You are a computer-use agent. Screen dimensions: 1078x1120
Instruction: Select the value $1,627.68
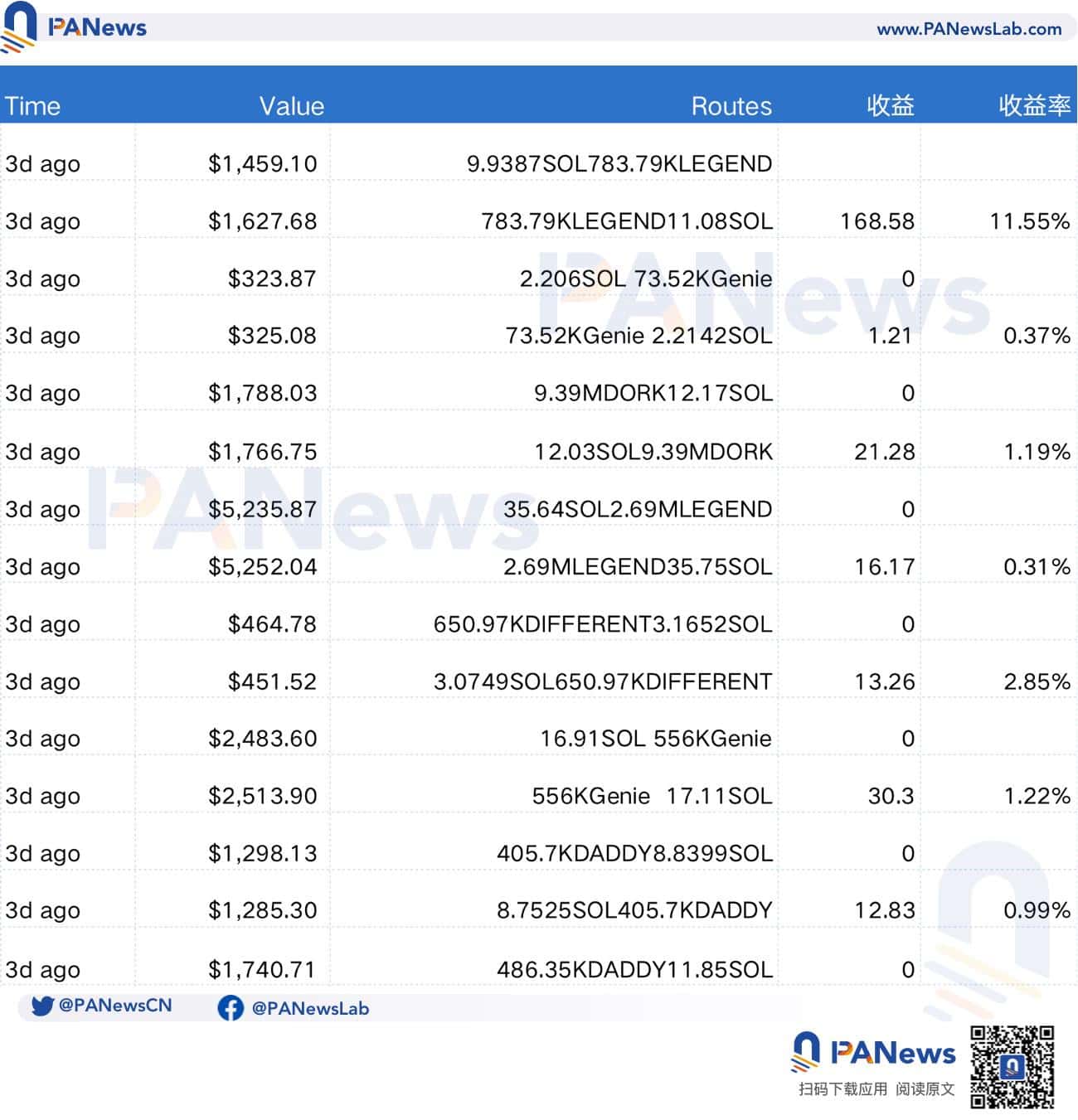(263, 221)
